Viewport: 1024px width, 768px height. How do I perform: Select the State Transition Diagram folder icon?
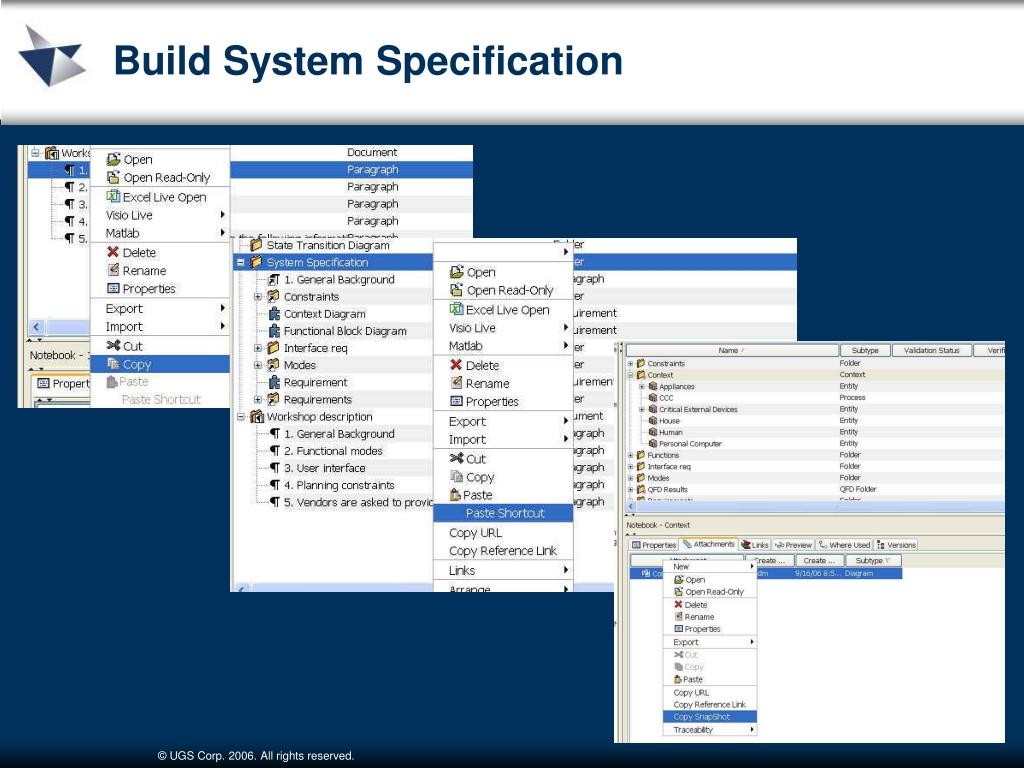point(257,245)
